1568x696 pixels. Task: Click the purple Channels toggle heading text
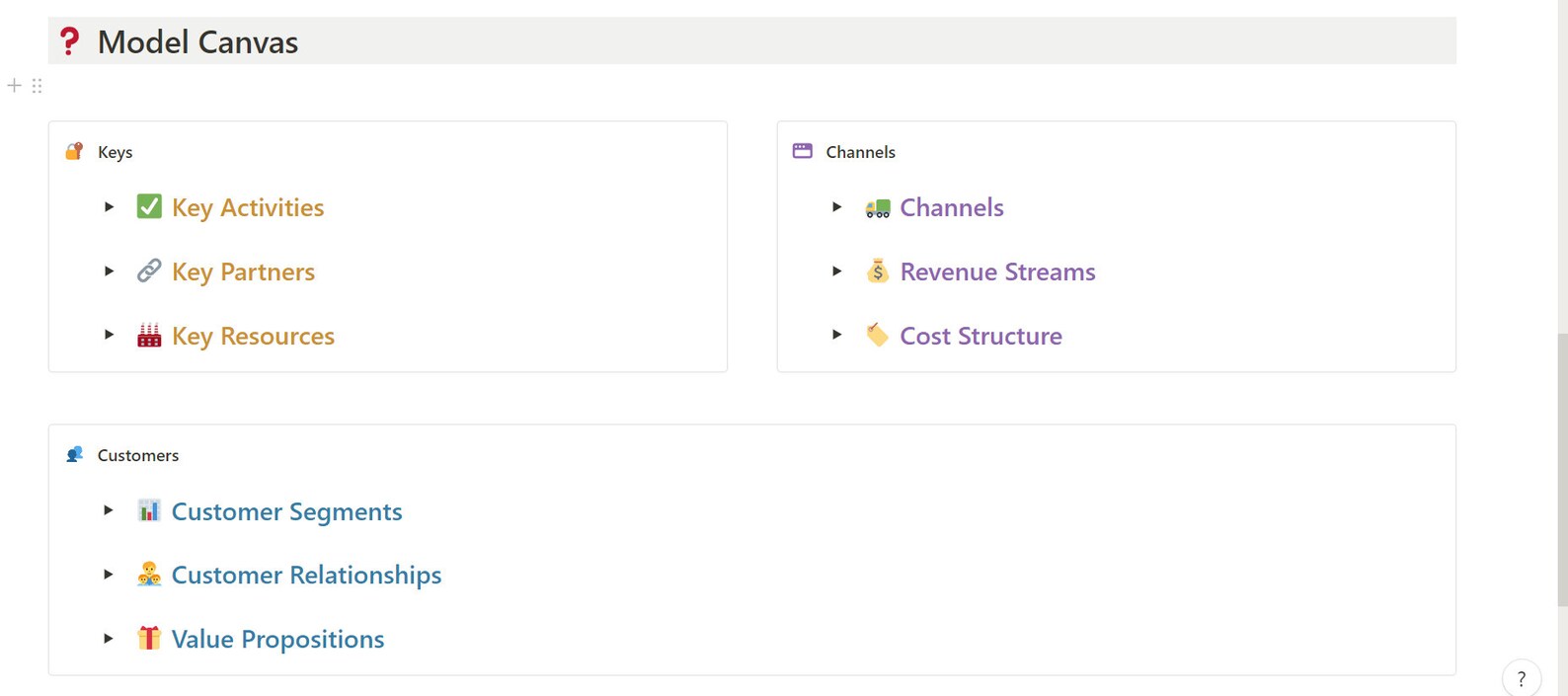pyautogui.click(x=952, y=207)
